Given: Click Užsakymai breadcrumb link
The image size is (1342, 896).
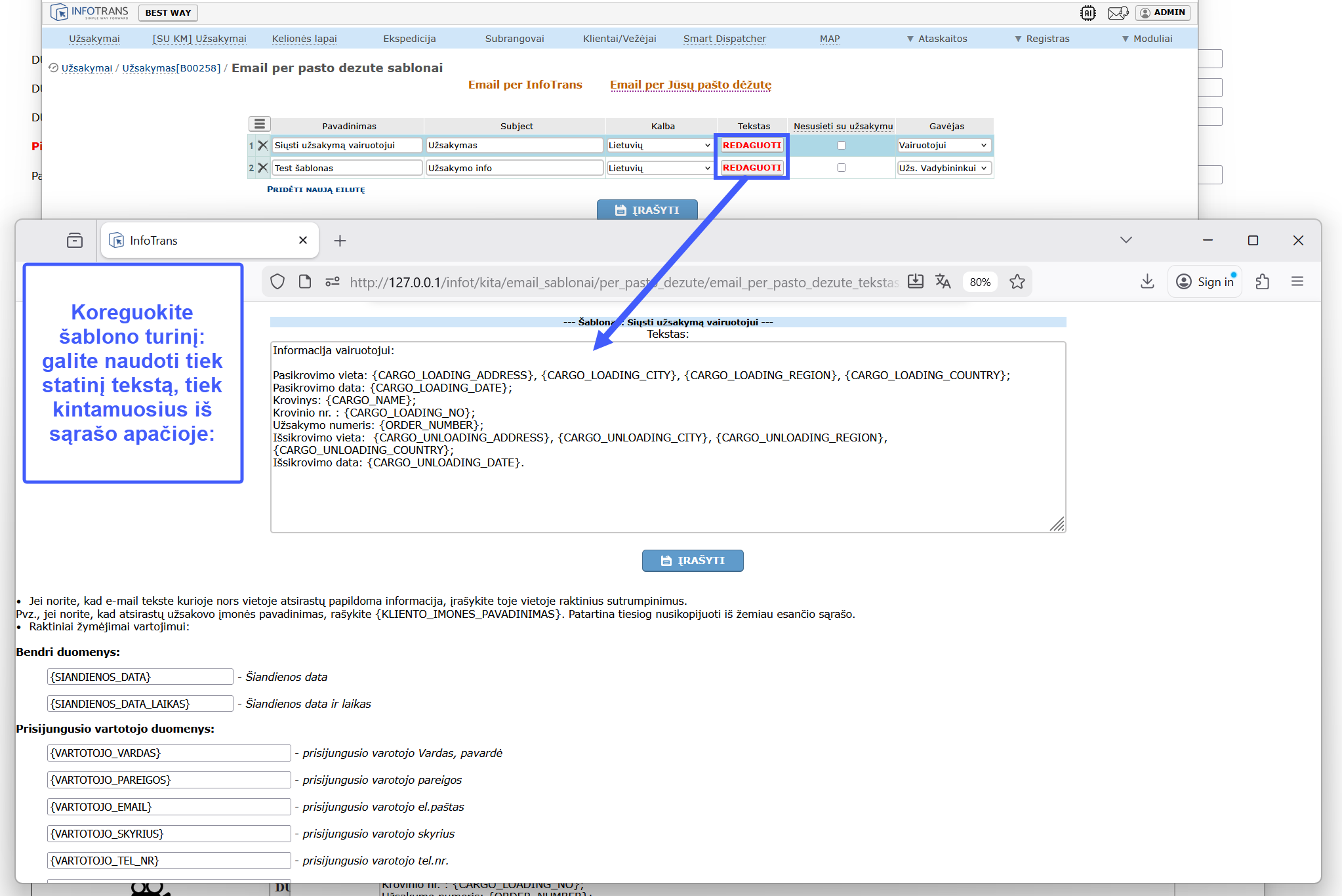Looking at the screenshot, I should point(87,68).
